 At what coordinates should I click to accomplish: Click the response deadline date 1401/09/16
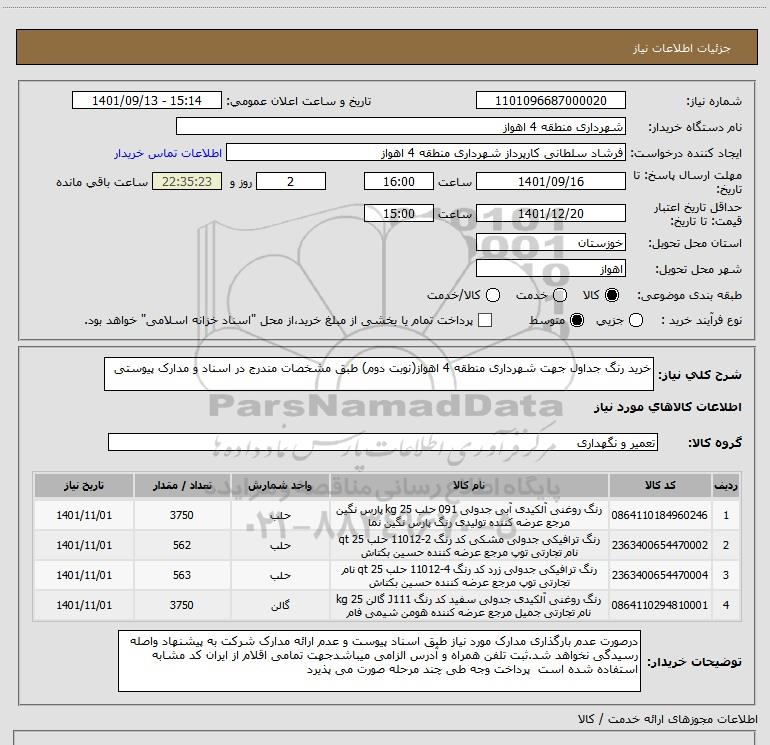click(x=550, y=181)
